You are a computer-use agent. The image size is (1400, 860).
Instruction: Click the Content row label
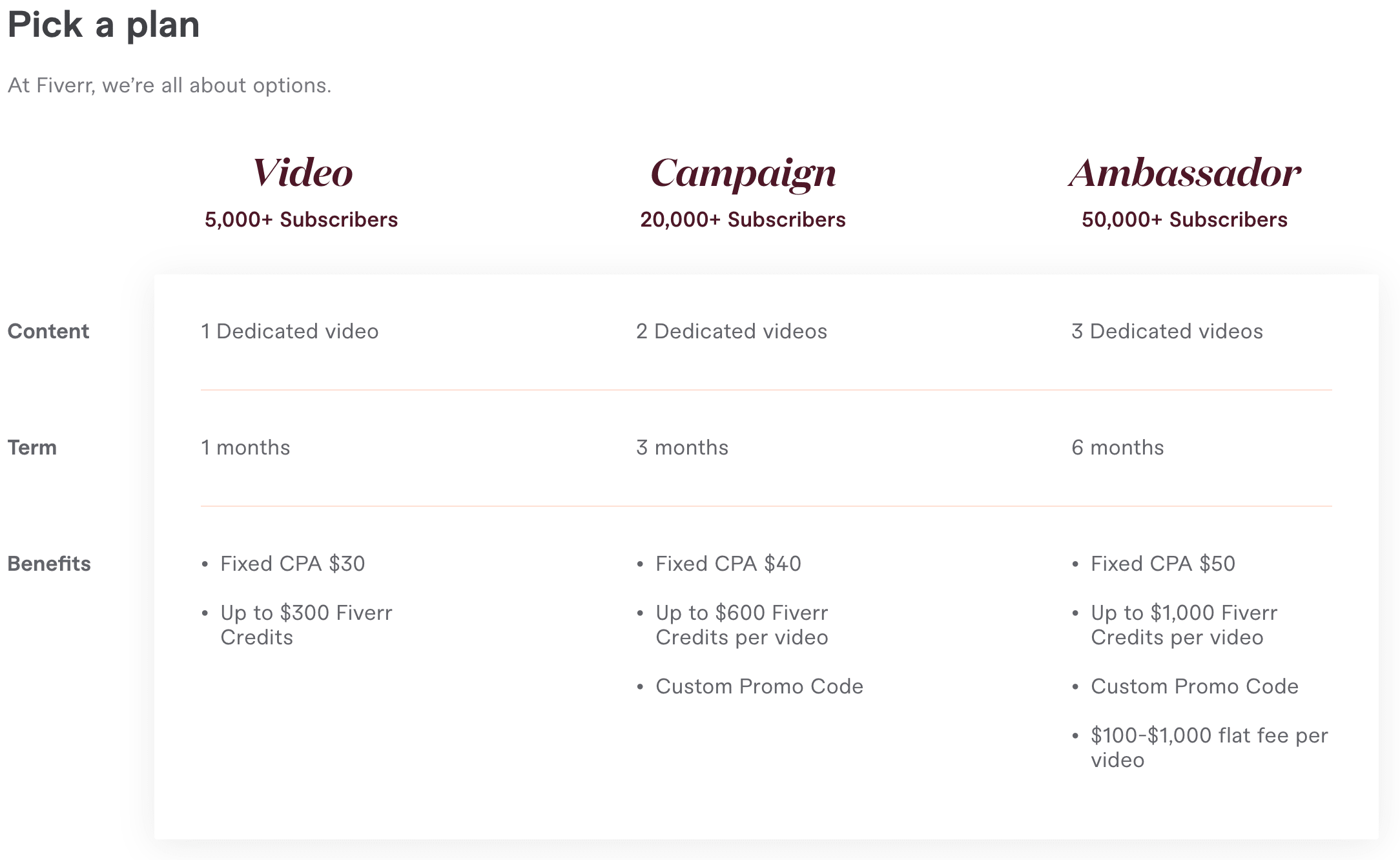point(48,331)
